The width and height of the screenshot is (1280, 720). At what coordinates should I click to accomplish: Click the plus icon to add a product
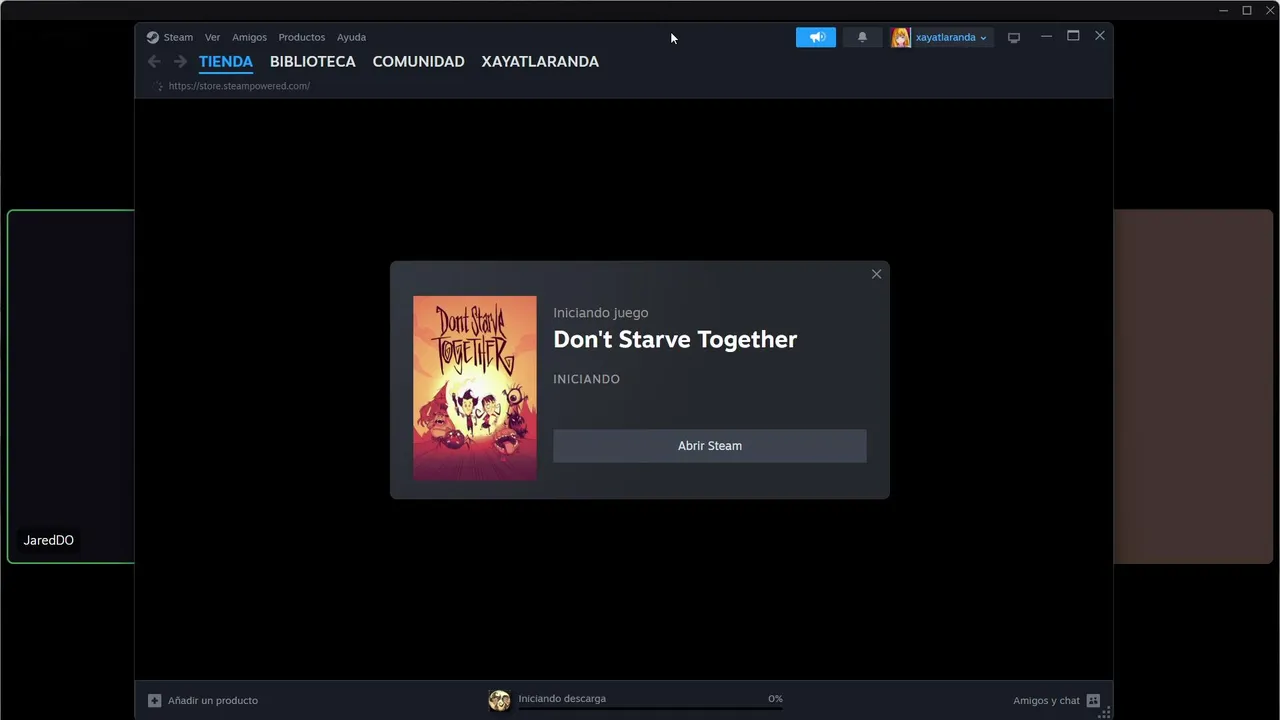(x=154, y=701)
